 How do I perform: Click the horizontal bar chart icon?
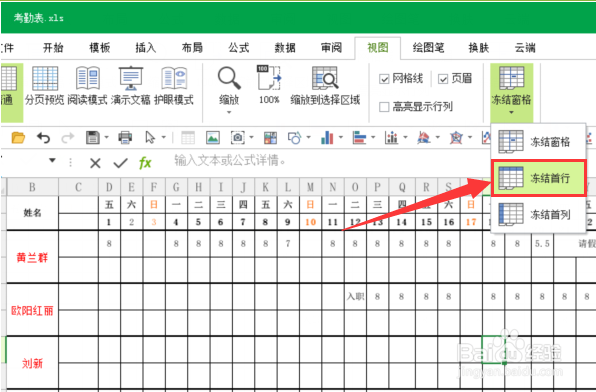359,138
